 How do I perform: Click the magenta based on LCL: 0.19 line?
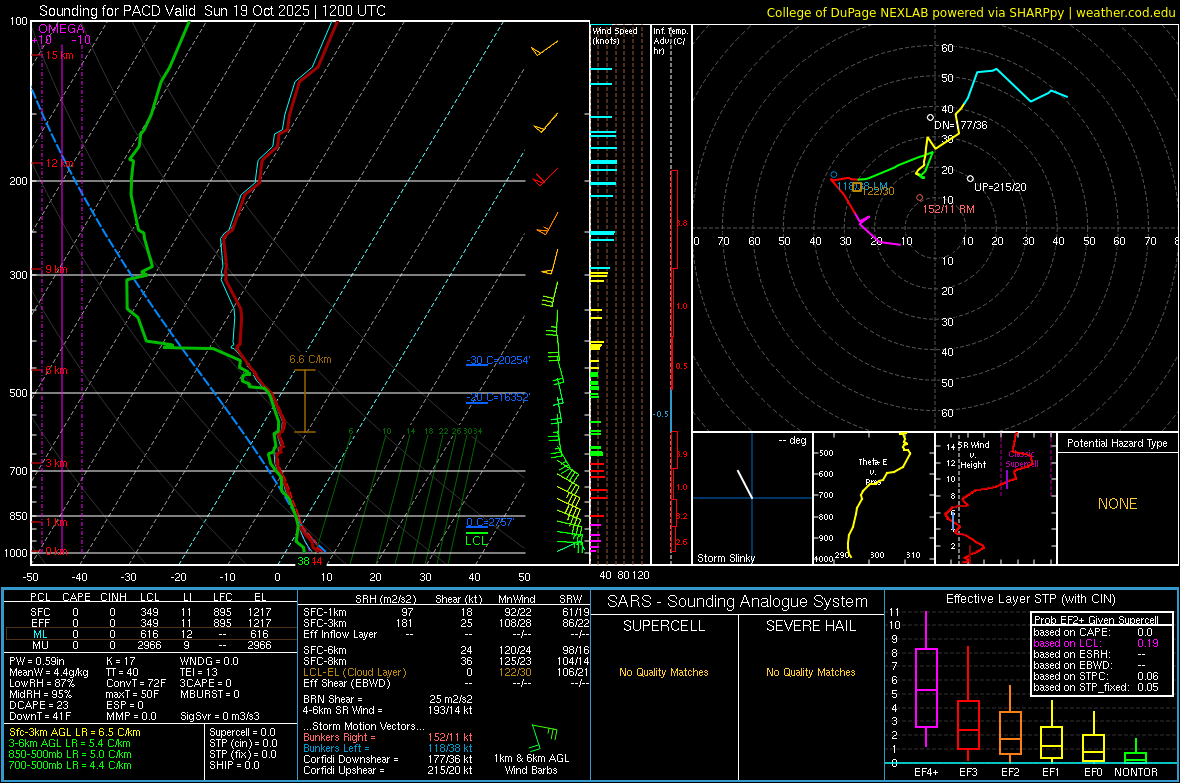(1096, 643)
